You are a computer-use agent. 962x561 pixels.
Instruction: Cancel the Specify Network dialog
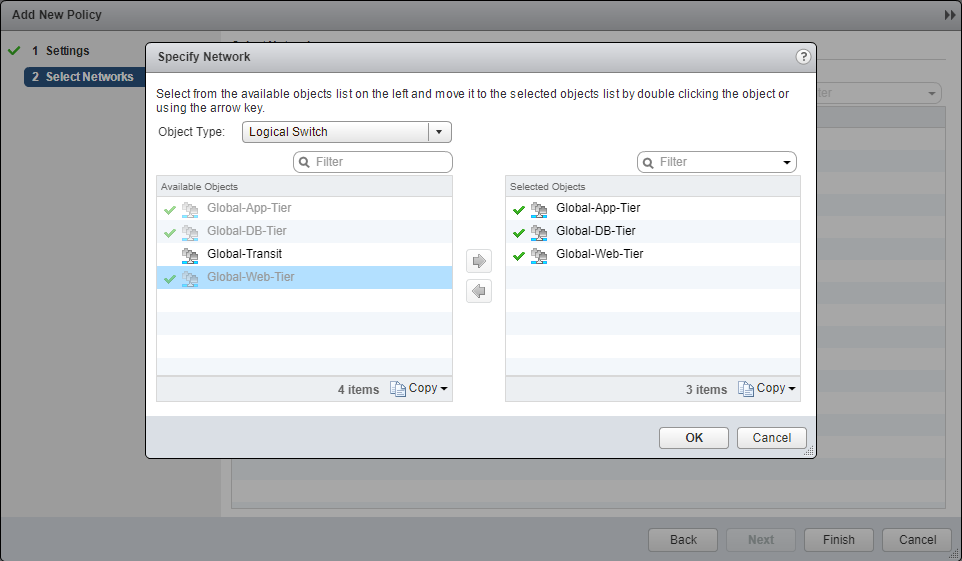pyautogui.click(x=771, y=438)
